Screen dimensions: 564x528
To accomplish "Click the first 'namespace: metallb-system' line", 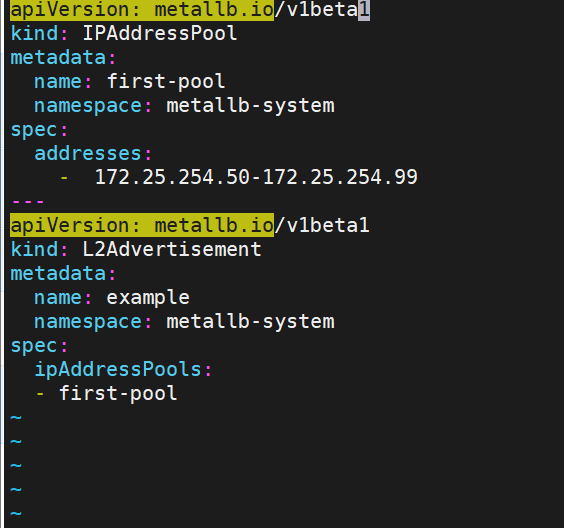I will (184, 106).
